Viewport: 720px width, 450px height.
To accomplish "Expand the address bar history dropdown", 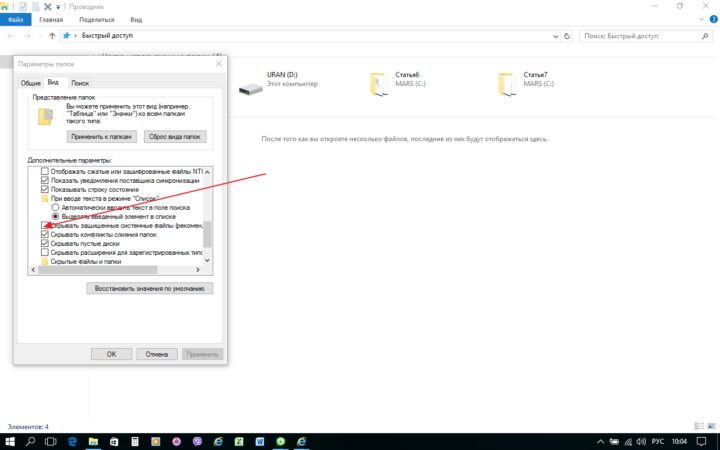I will pyautogui.click(x=555, y=36).
